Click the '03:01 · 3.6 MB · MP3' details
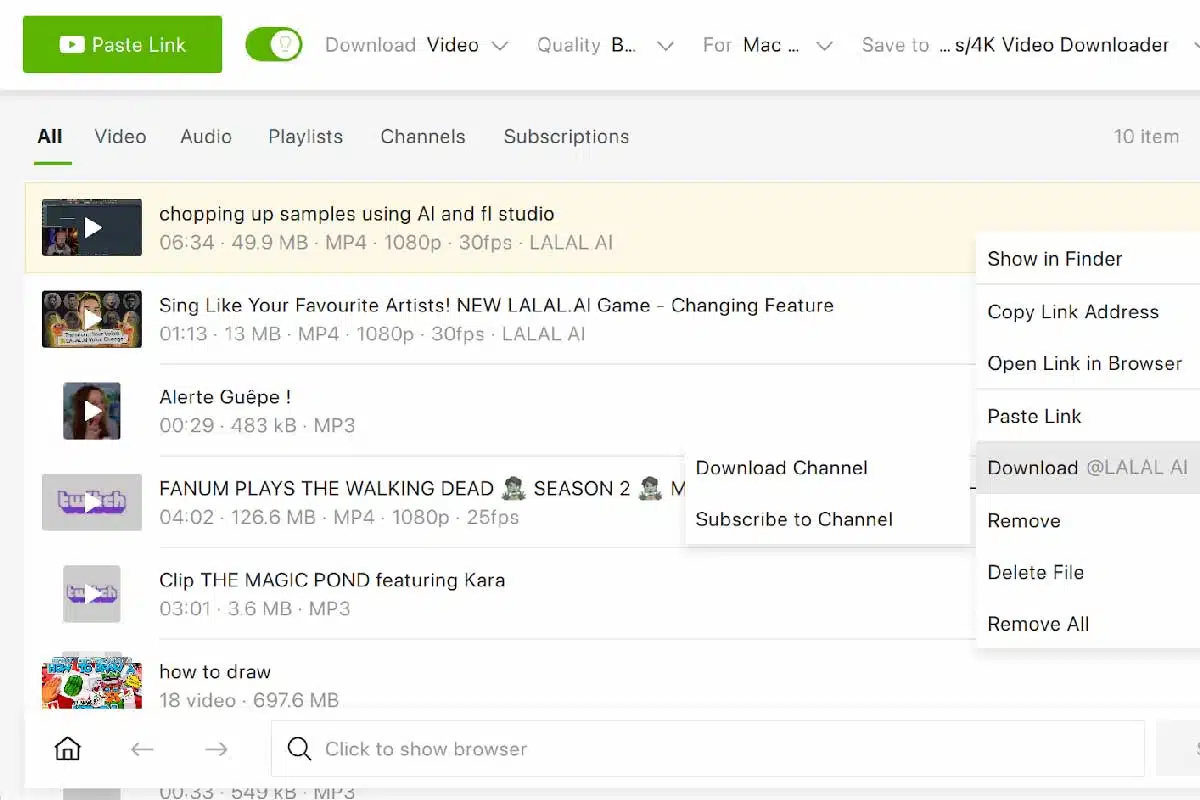 click(254, 608)
